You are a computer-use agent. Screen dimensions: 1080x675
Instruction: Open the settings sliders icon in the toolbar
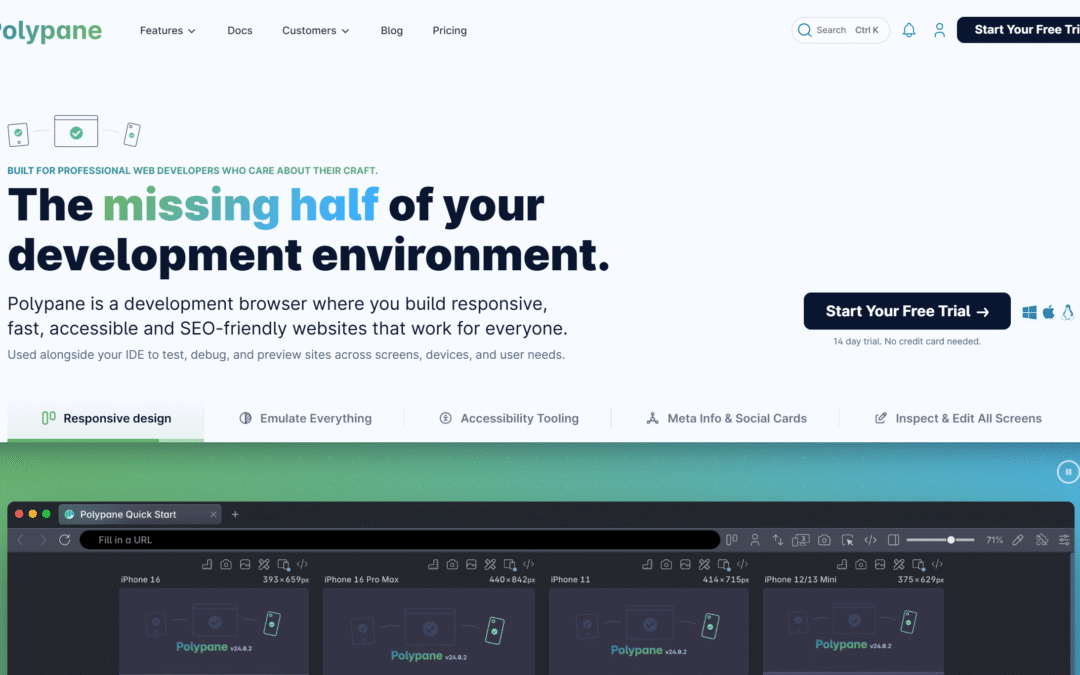(1064, 540)
